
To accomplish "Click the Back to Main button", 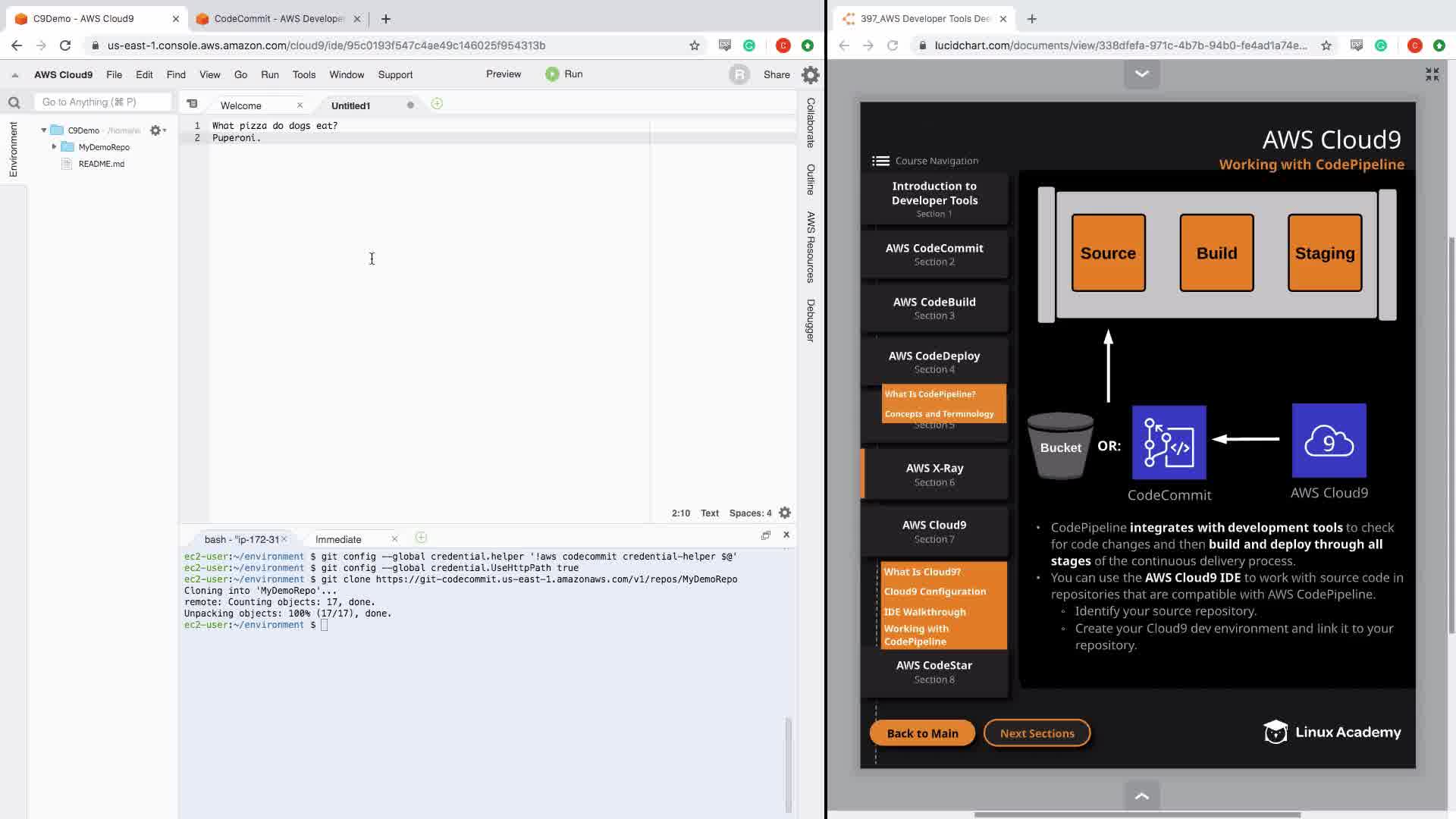I will (922, 733).
